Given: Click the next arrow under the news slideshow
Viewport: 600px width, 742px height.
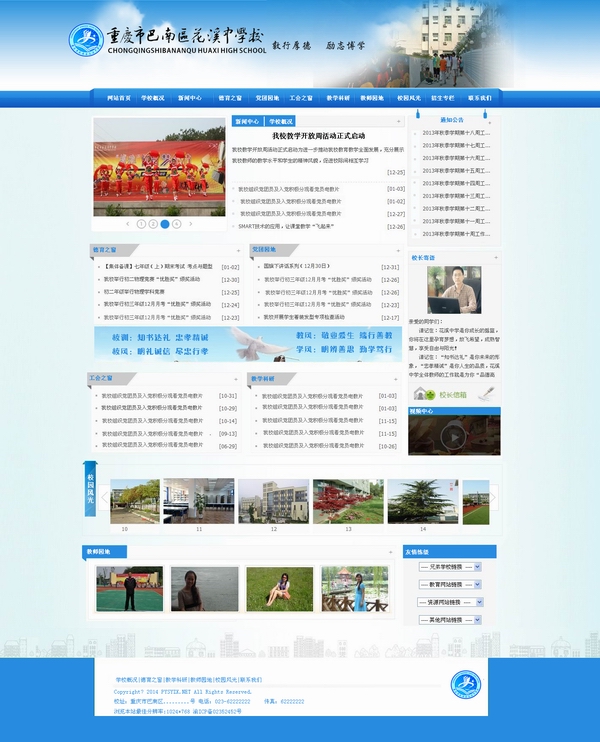Looking at the screenshot, I should [190, 224].
